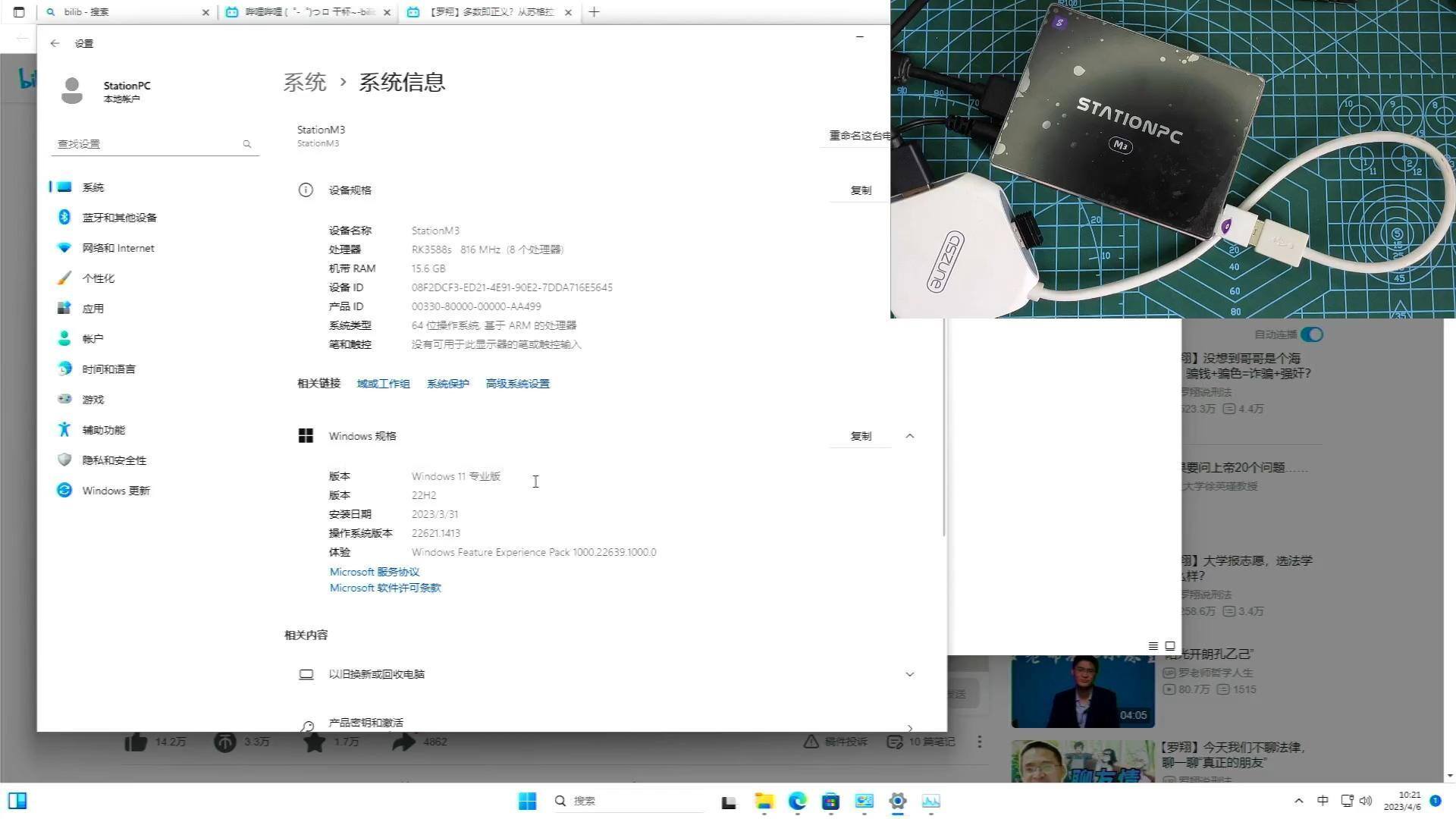The image size is (1456, 819).
Task: Open Microsoft Store from taskbar
Action: coord(830,801)
